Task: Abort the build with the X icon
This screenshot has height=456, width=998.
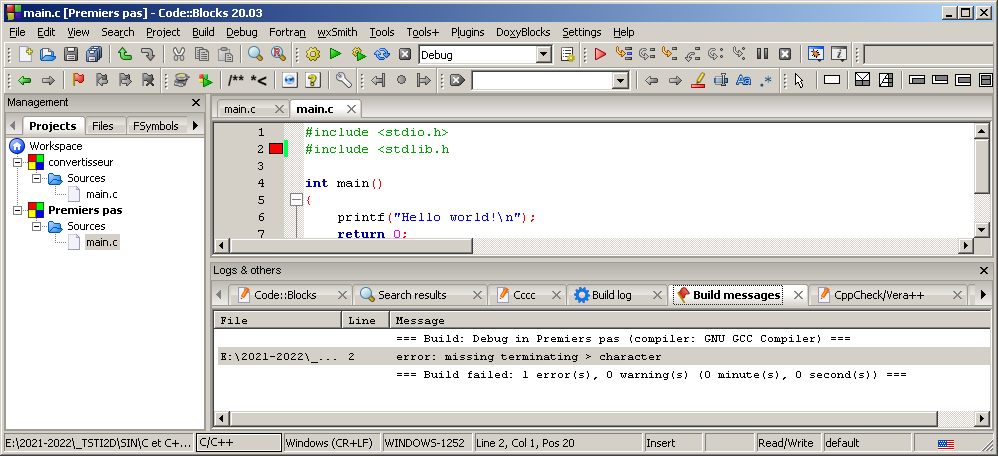Action: point(405,55)
